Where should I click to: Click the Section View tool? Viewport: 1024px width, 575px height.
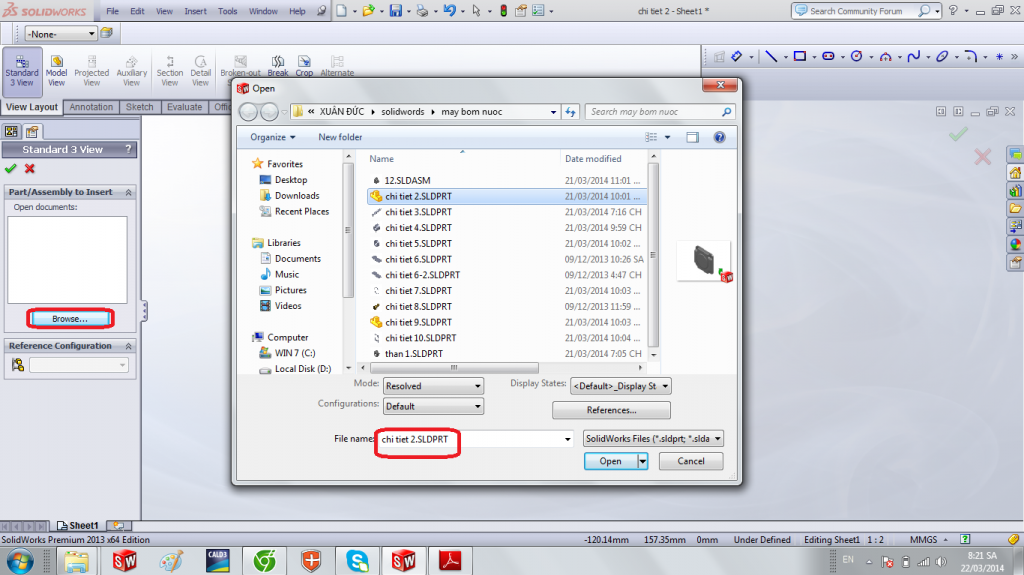[x=170, y=70]
